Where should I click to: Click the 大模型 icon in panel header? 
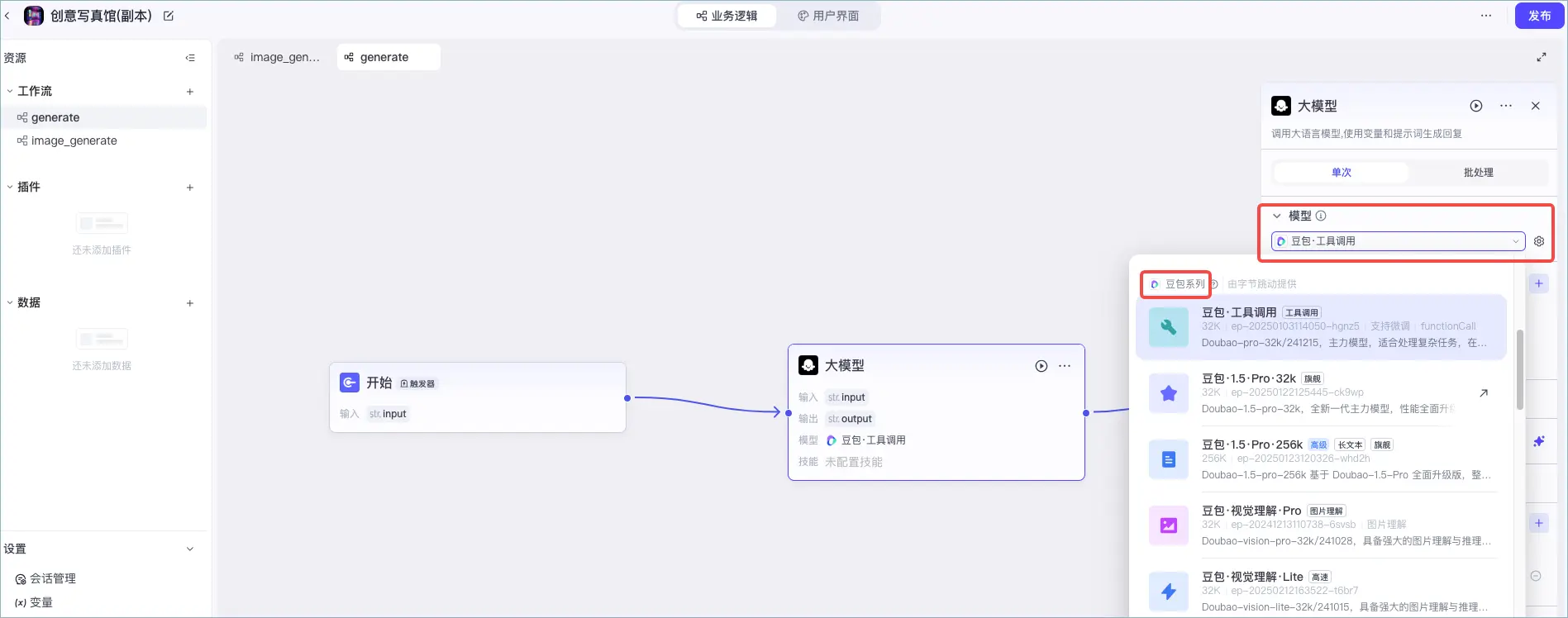(x=1281, y=106)
